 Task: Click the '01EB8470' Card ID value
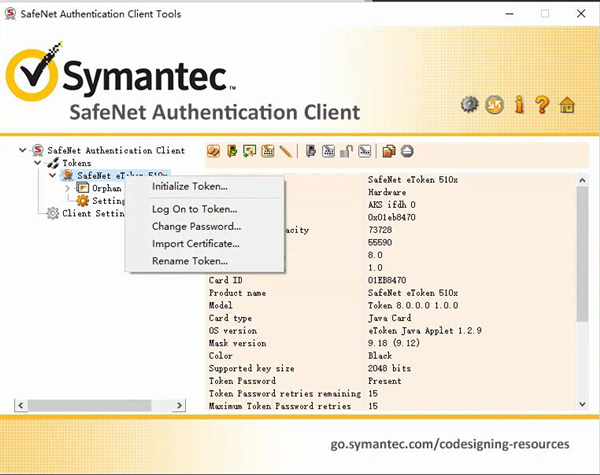click(x=387, y=280)
